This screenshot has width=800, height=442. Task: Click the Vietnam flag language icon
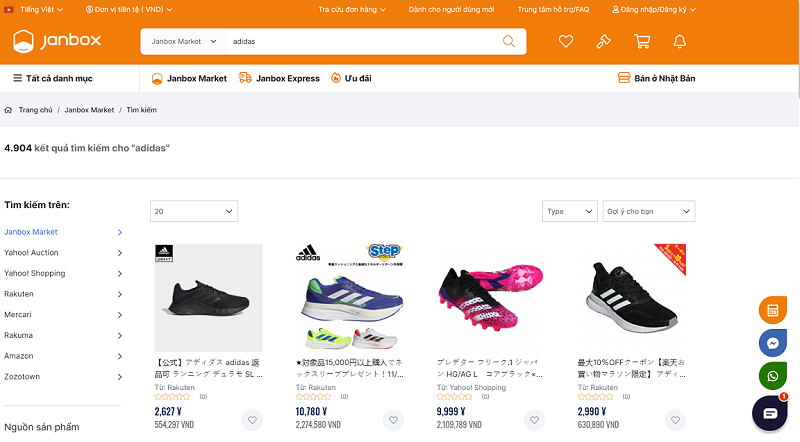click(x=9, y=9)
